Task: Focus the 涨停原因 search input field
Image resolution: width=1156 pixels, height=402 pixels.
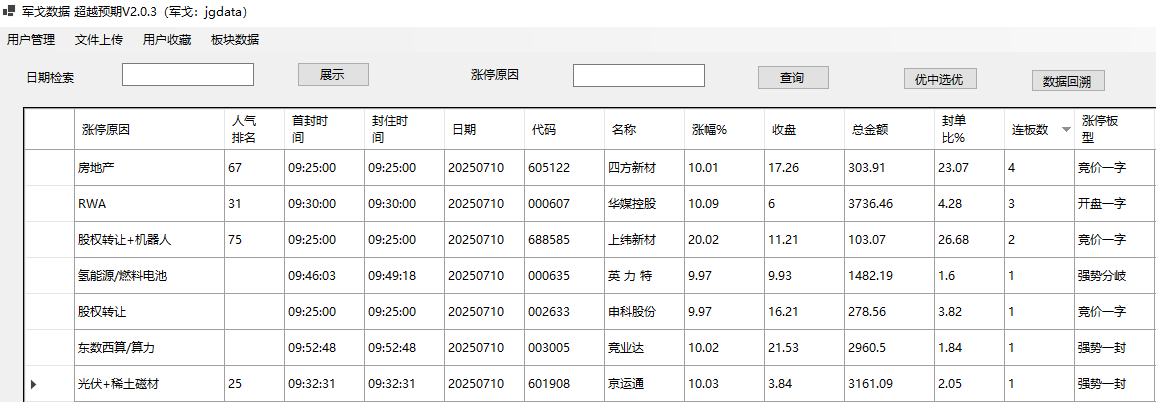Action: pyautogui.click(x=638, y=75)
